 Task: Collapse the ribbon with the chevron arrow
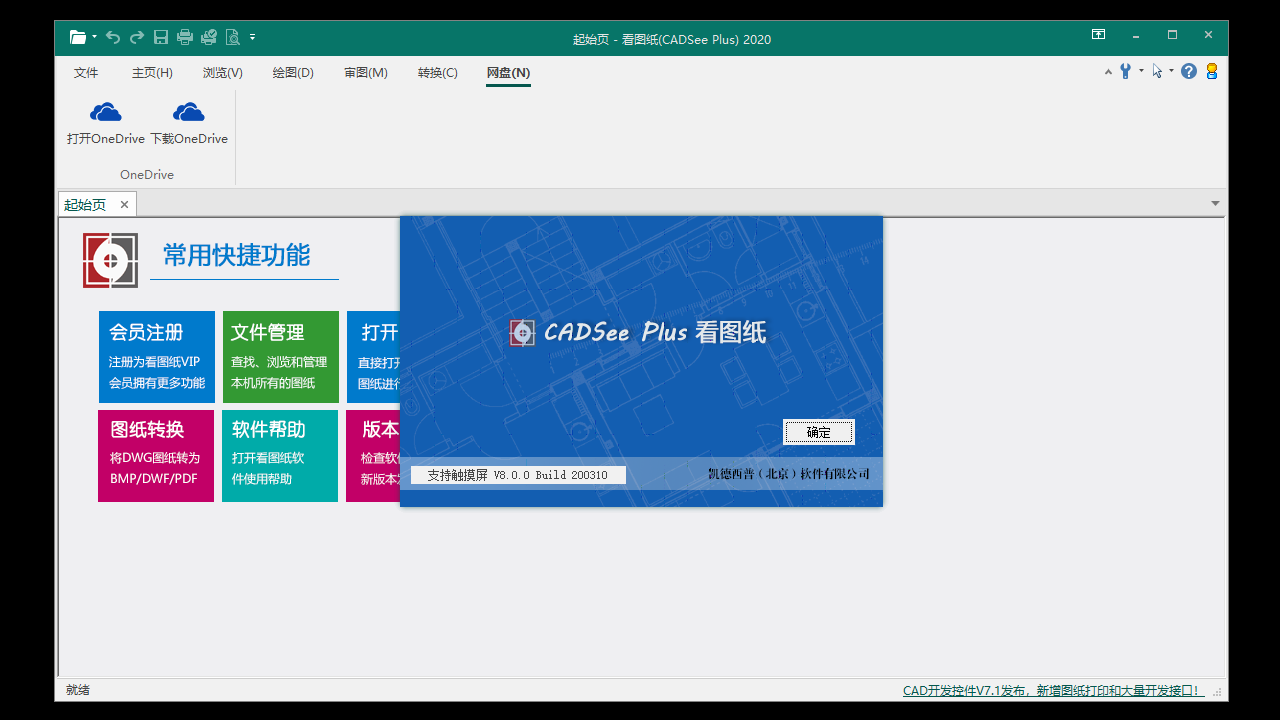[1108, 72]
